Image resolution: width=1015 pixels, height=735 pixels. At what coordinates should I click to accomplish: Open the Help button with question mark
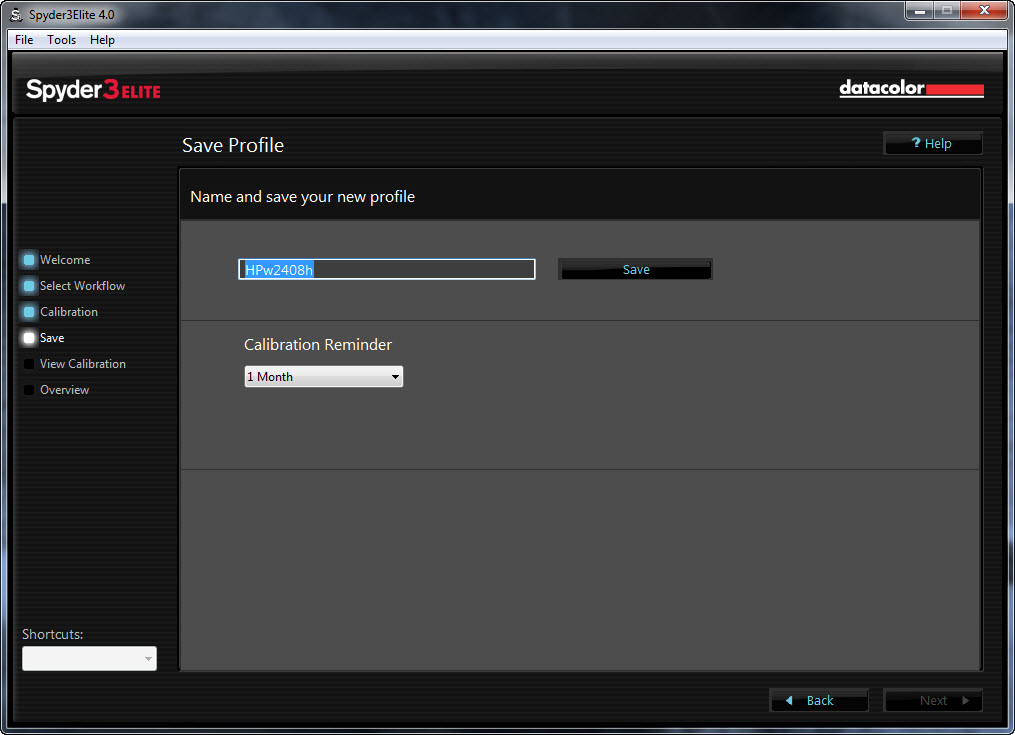932,144
